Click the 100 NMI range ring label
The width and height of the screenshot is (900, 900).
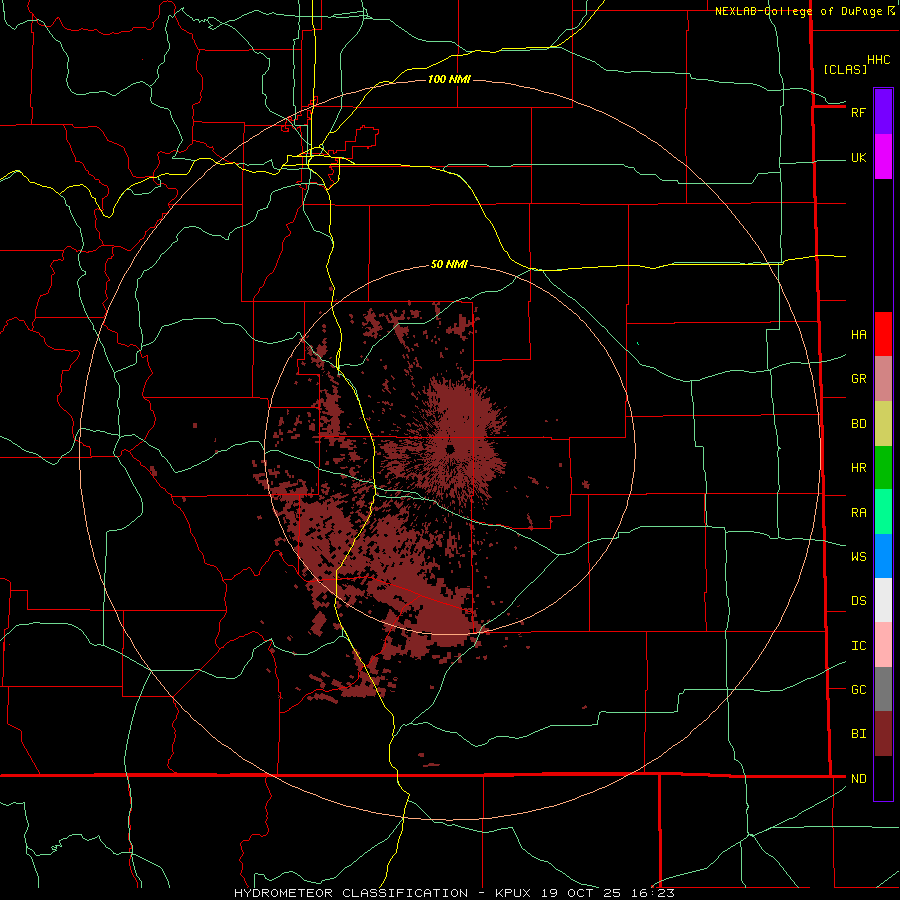tap(449, 79)
